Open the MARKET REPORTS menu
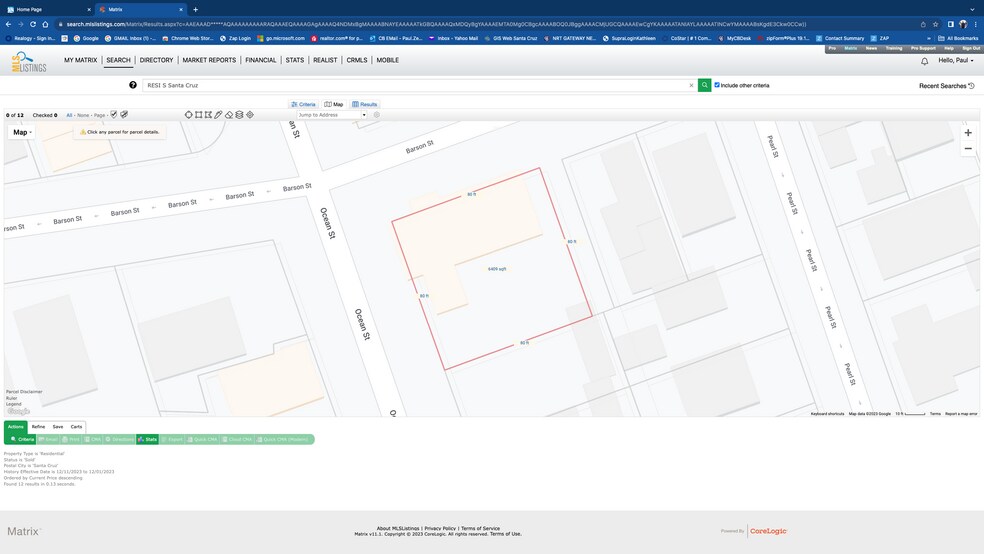 (x=209, y=60)
